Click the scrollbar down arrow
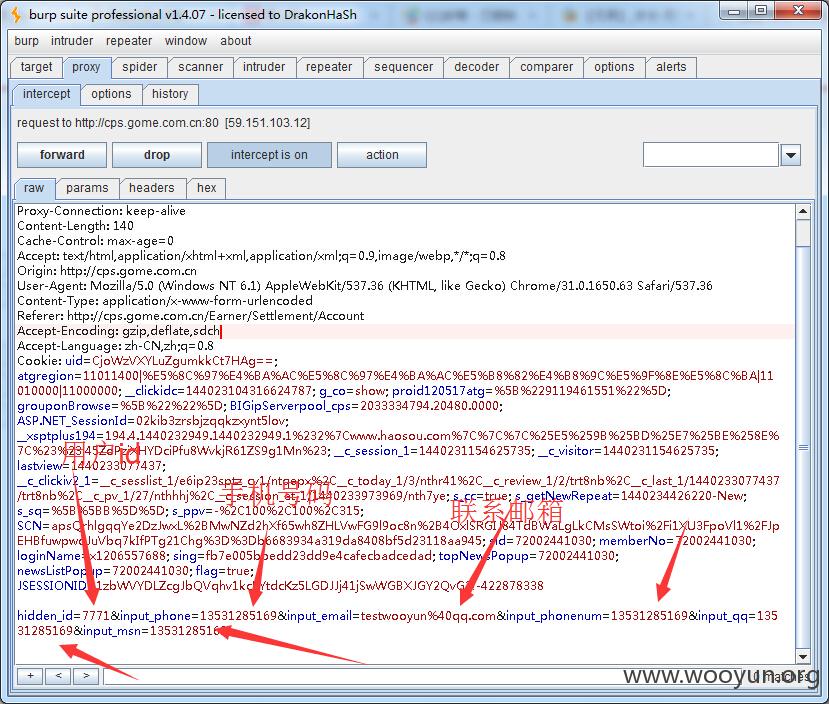 point(803,656)
